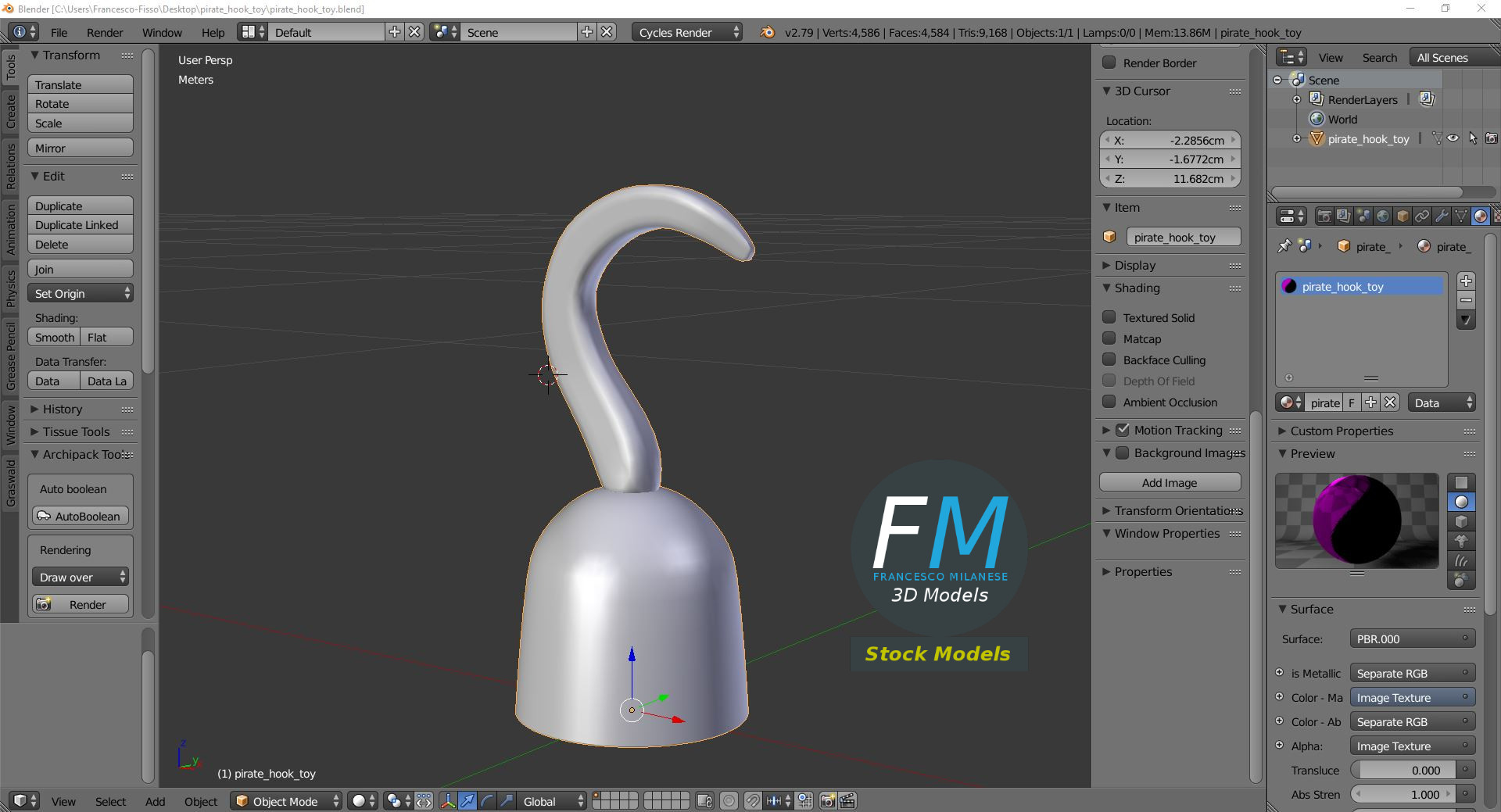This screenshot has width=1501, height=812.
Task: Add a new material slot
Action: [x=1466, y=281]
